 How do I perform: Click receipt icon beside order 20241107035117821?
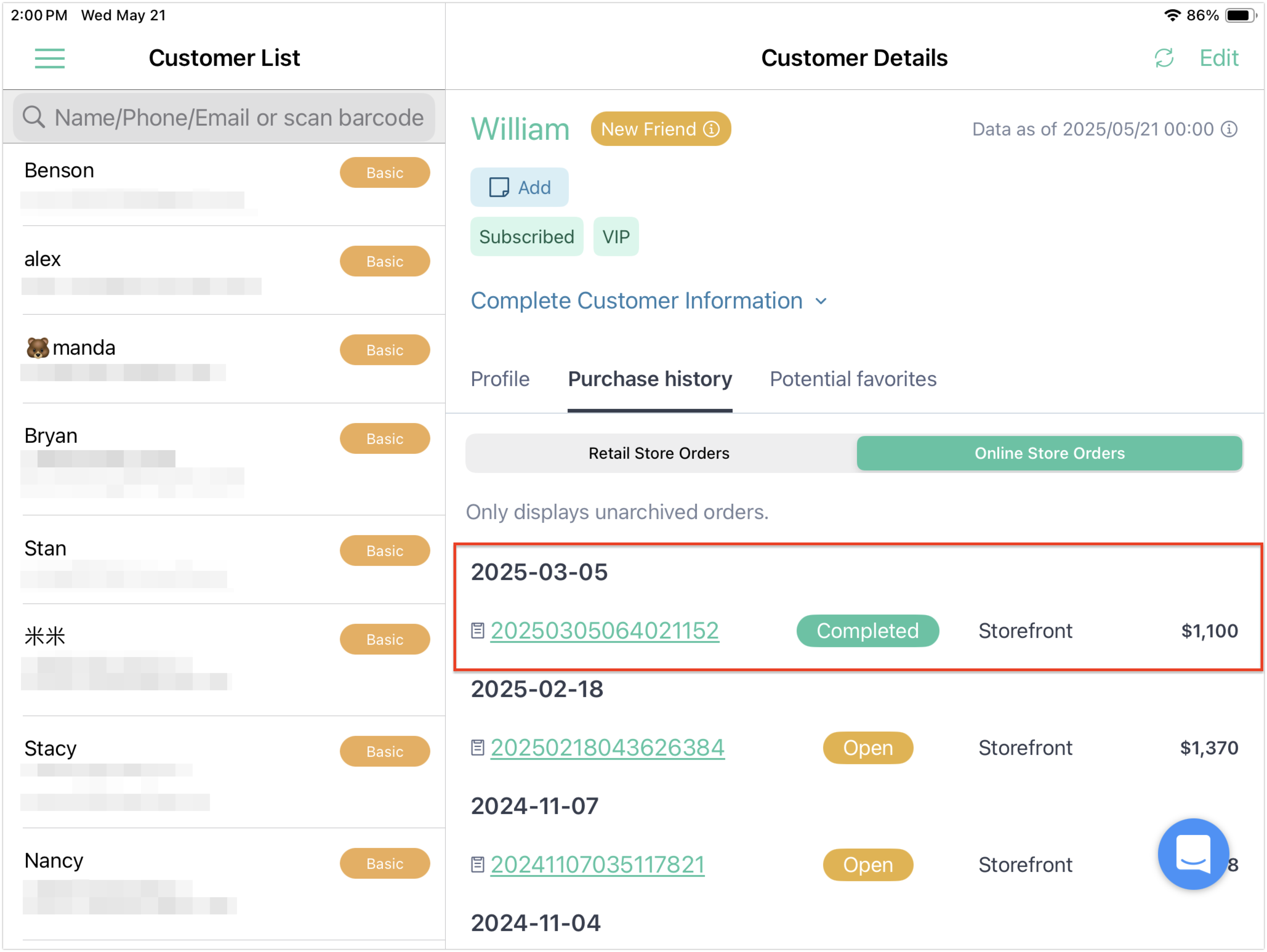tap(478, 865)
